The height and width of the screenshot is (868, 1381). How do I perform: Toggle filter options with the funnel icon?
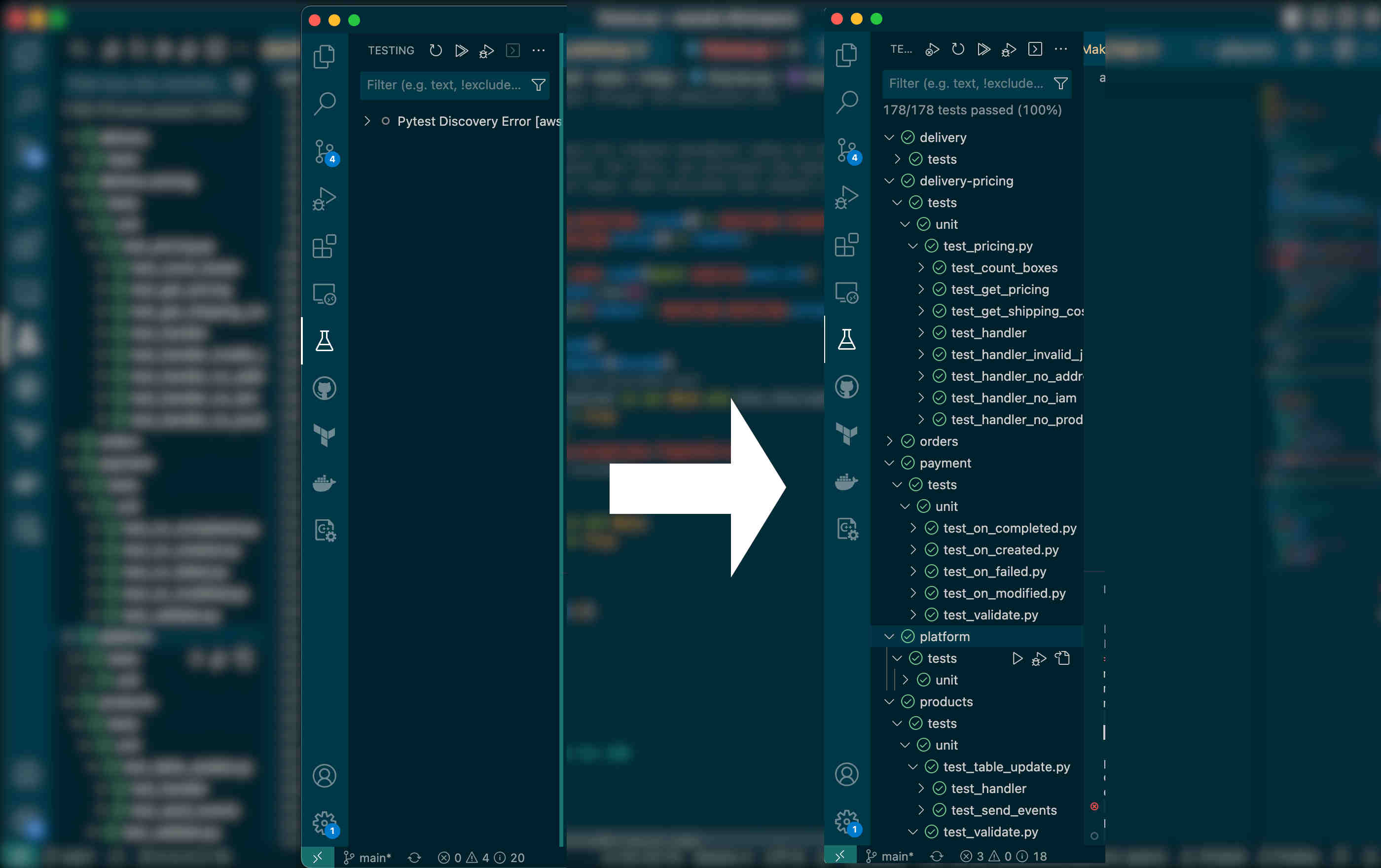click(x=538, y=85)
